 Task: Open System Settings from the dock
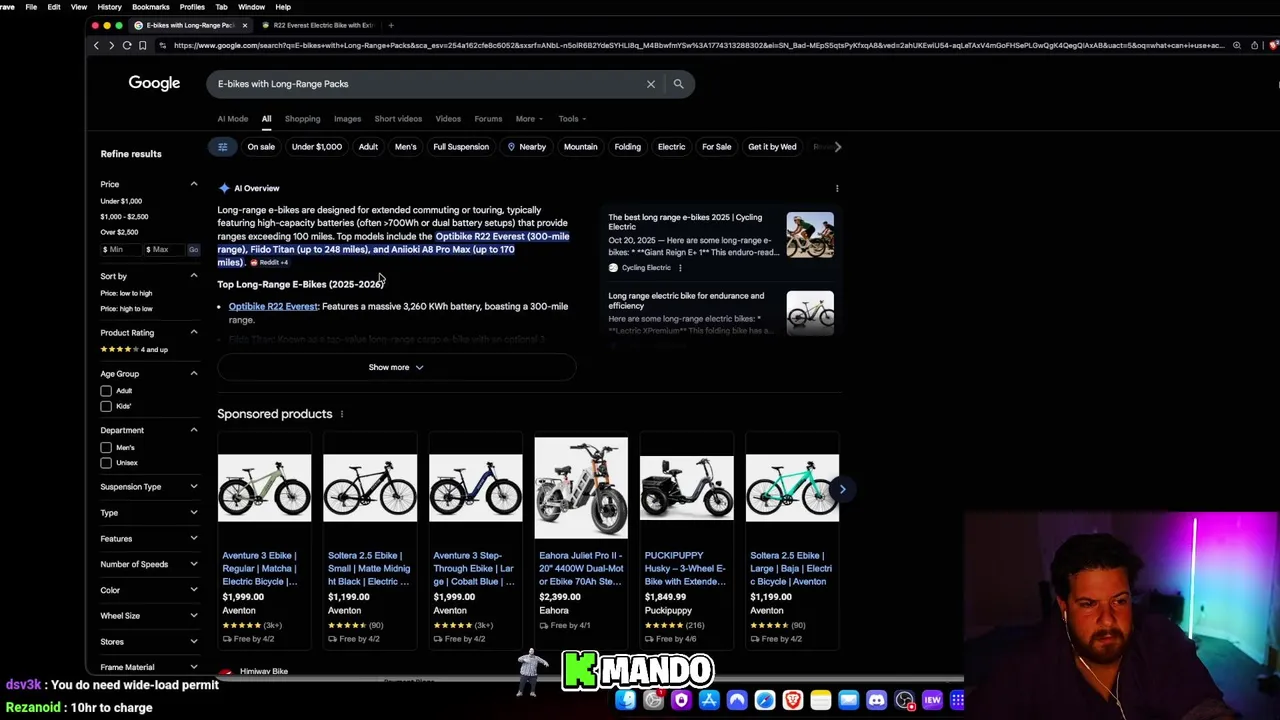click(x=653, y=700)
